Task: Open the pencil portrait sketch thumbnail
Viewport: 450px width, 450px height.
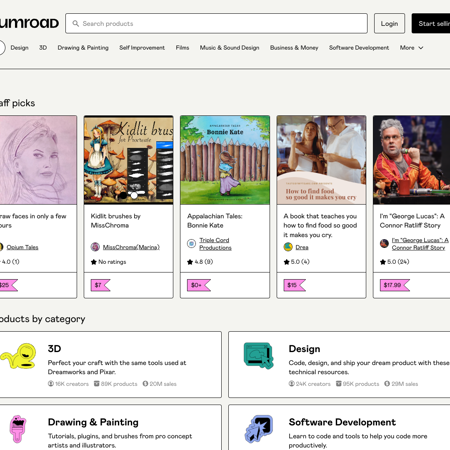Action: 38,160
